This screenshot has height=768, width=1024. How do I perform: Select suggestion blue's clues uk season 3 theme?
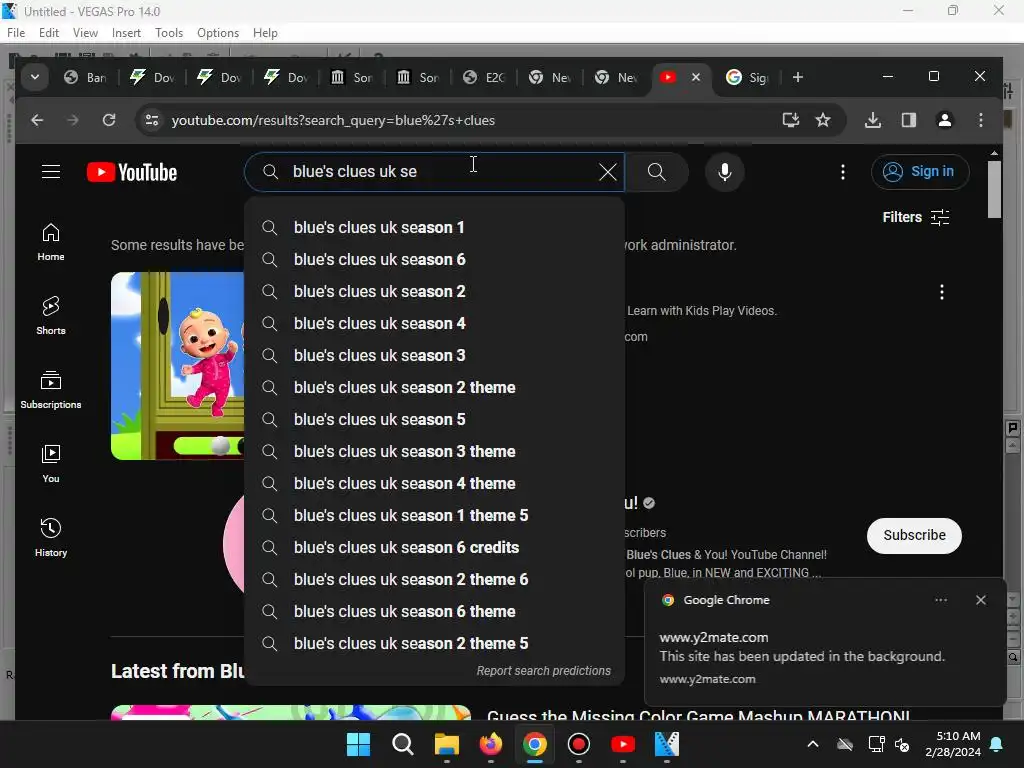pos(434,451)
